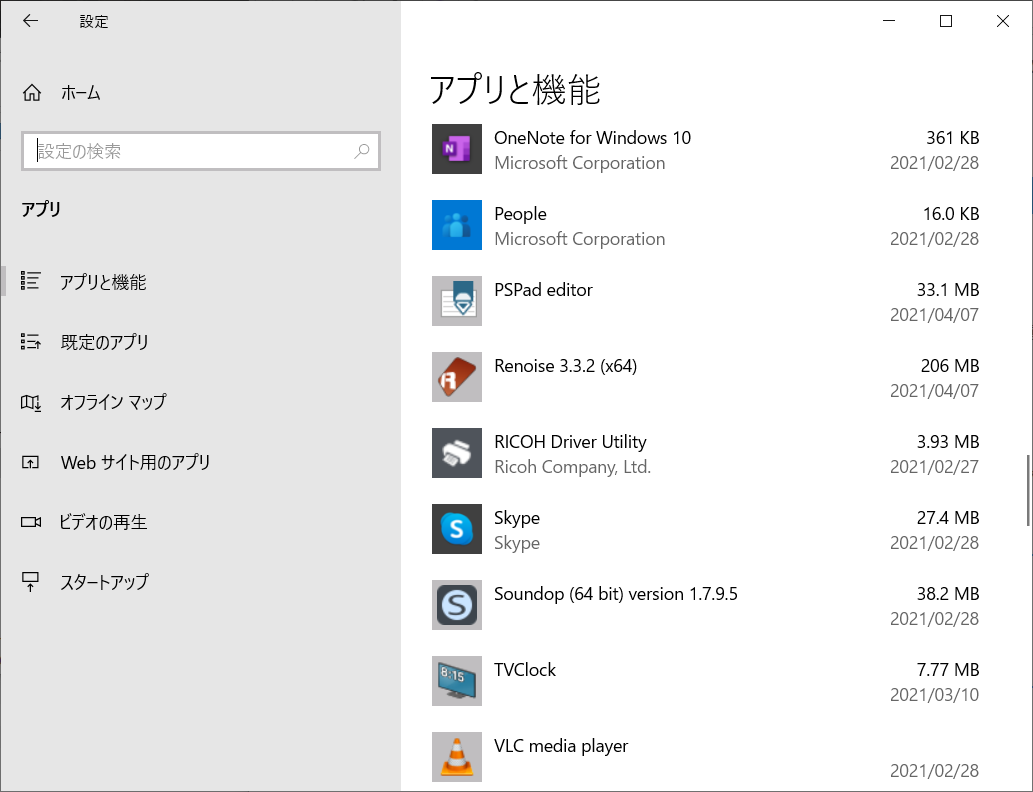Select Renoise 3.3.2 (x64) app name

pos(565,366)
